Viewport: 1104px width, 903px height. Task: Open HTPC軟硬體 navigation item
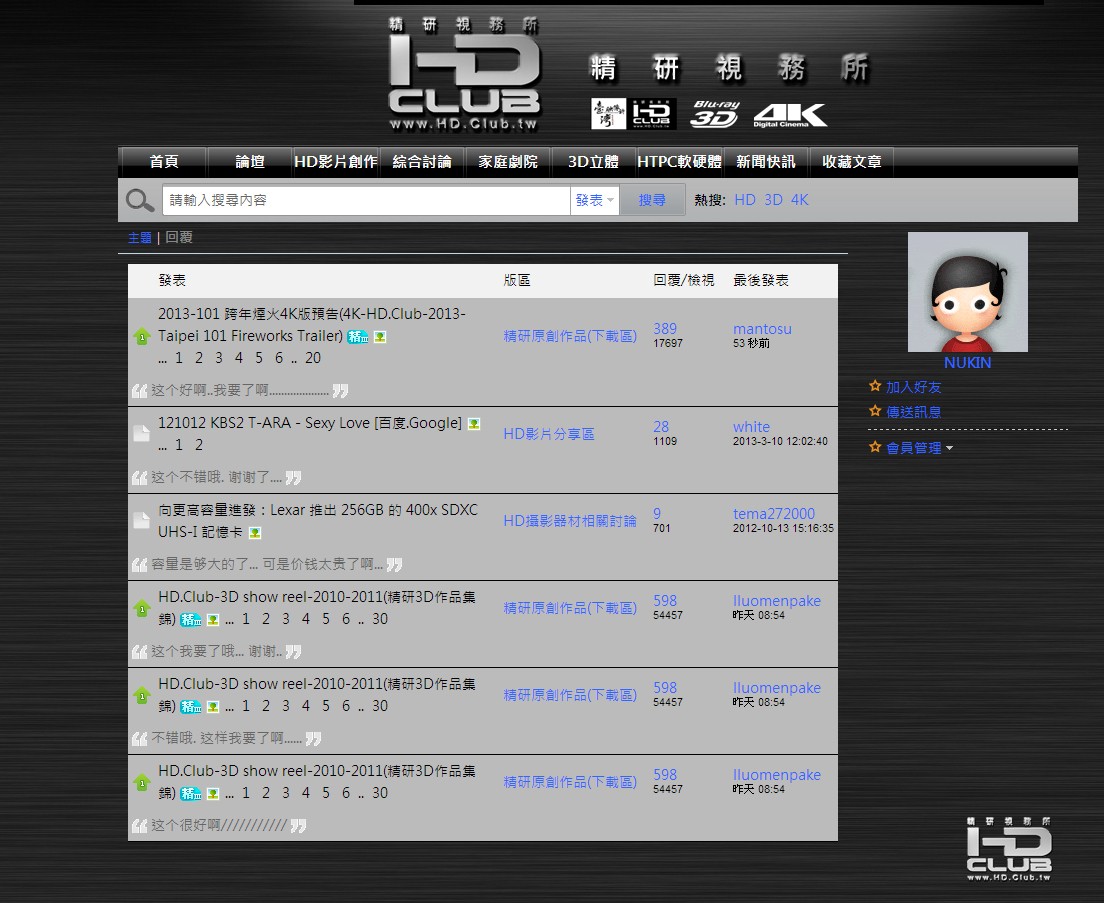coord(679,162)
